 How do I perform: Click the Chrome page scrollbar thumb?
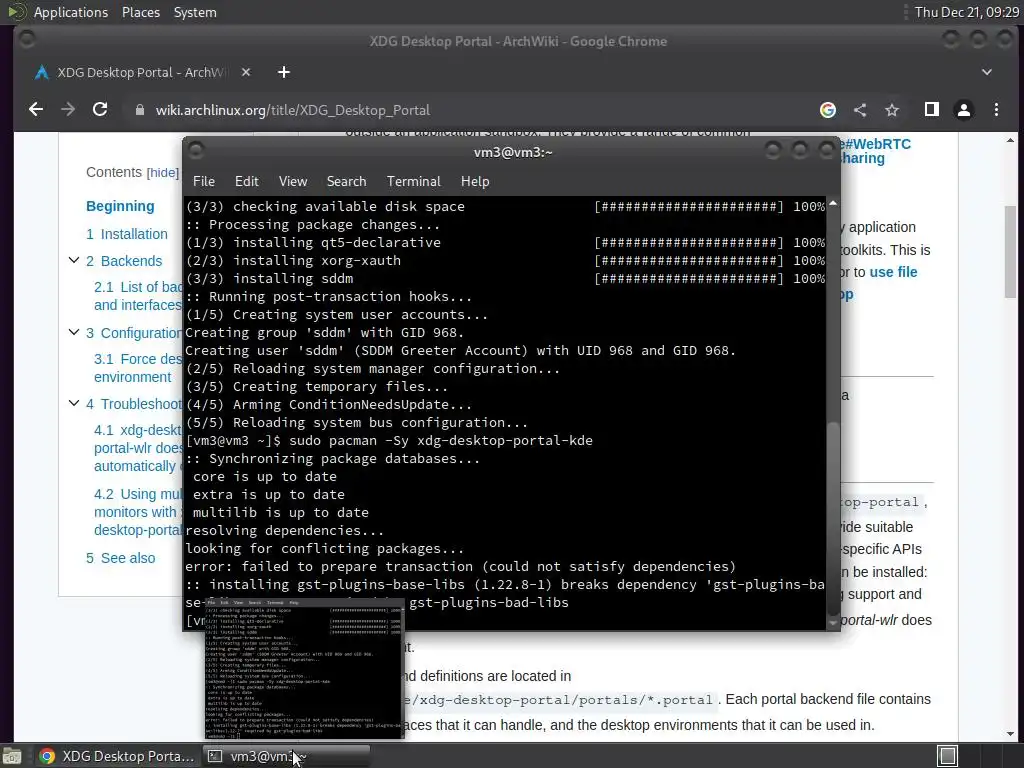[1010, 251]
